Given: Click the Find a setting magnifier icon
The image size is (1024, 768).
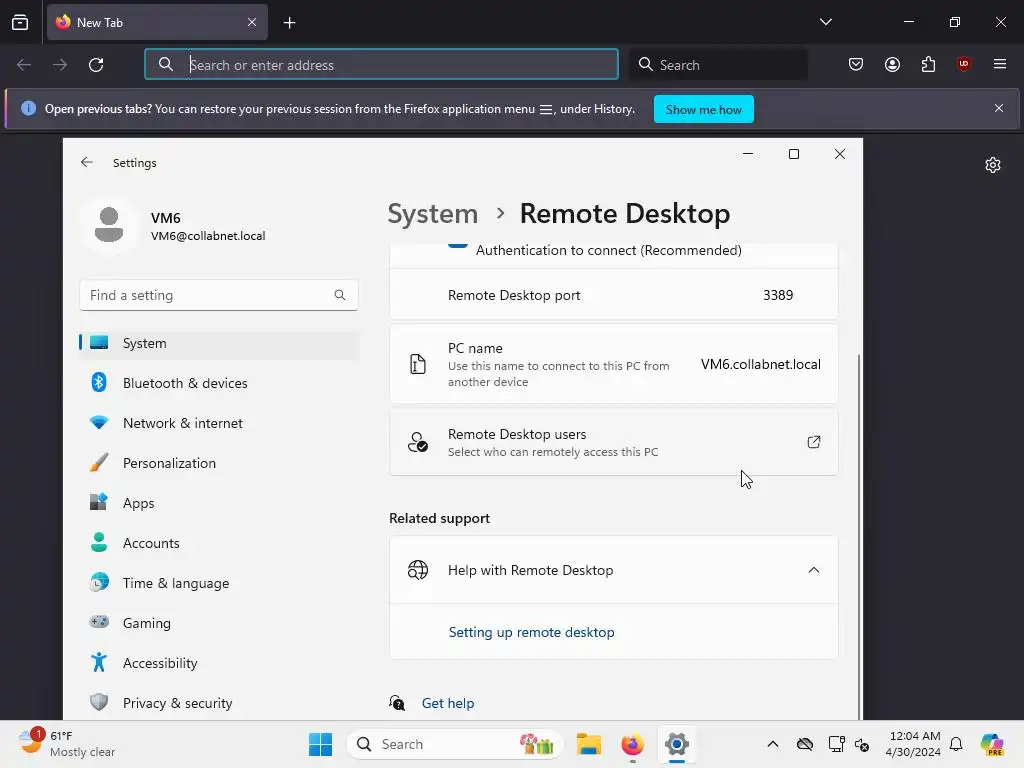Looking at the screenshot, I should 340,295.
